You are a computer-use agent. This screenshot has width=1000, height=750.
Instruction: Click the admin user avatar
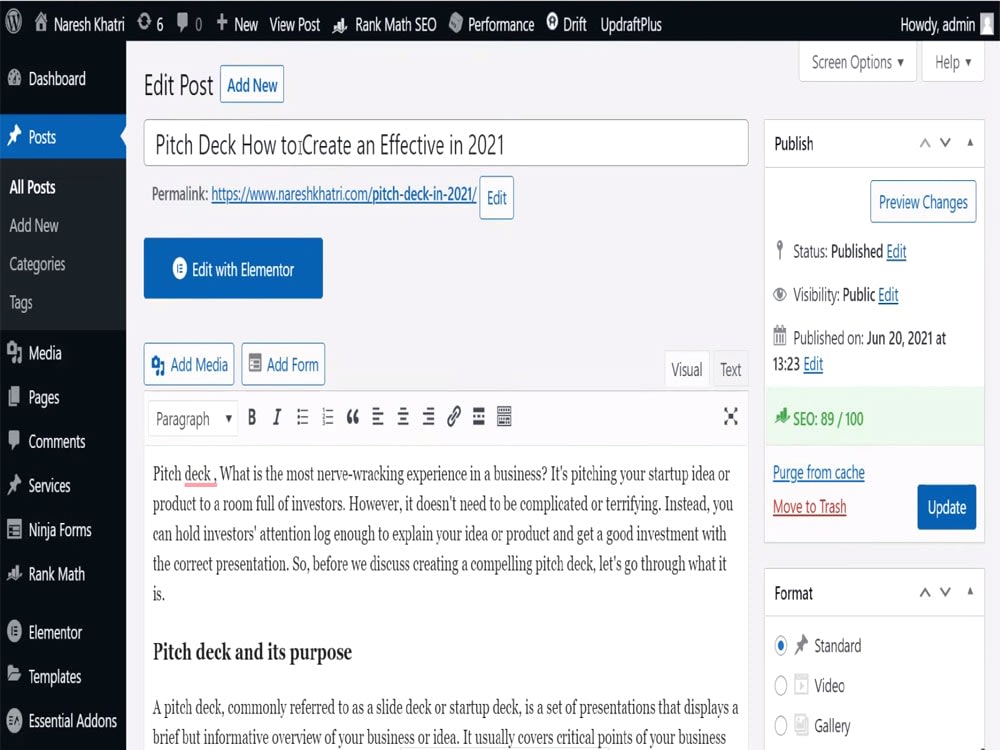coord(987,24)
